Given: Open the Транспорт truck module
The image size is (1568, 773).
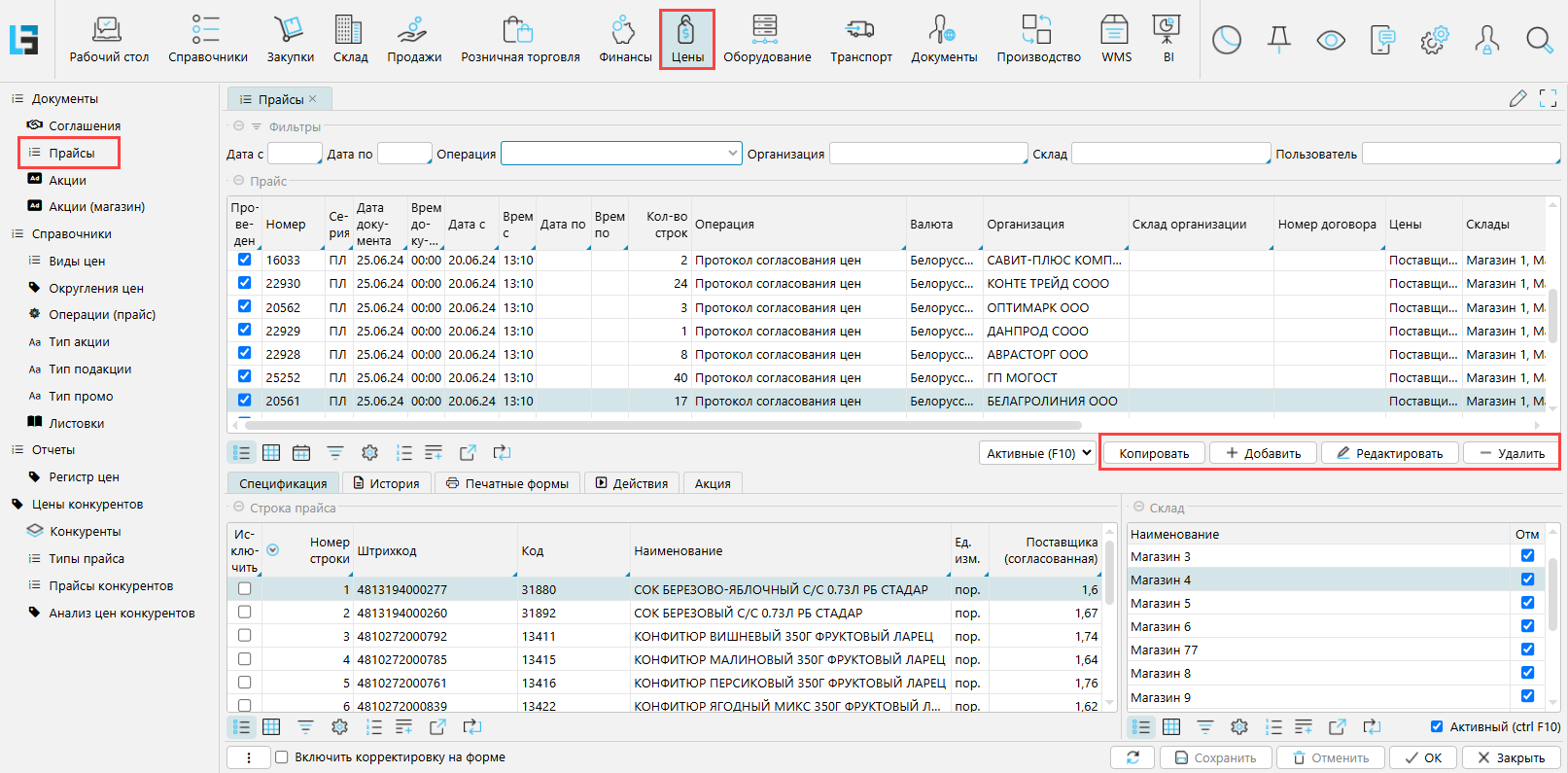Looking at the screenshot, I should [x=860, y=39].
